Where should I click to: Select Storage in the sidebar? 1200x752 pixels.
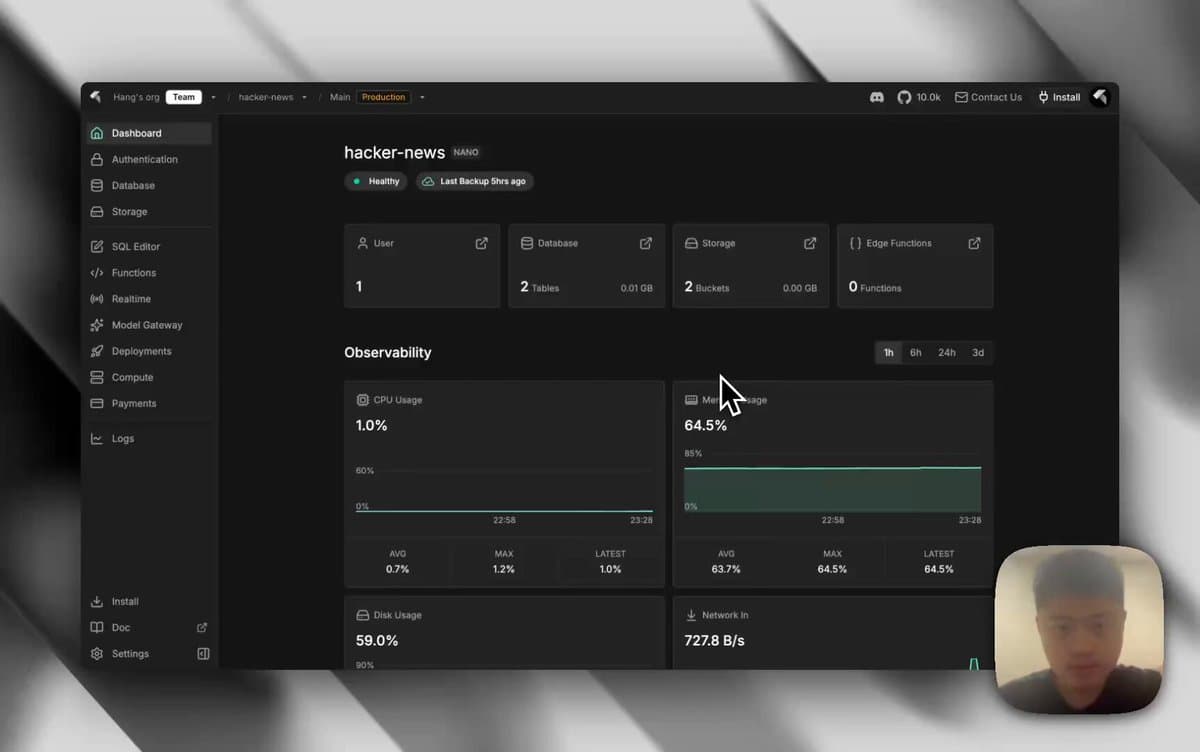click(150, 211)
